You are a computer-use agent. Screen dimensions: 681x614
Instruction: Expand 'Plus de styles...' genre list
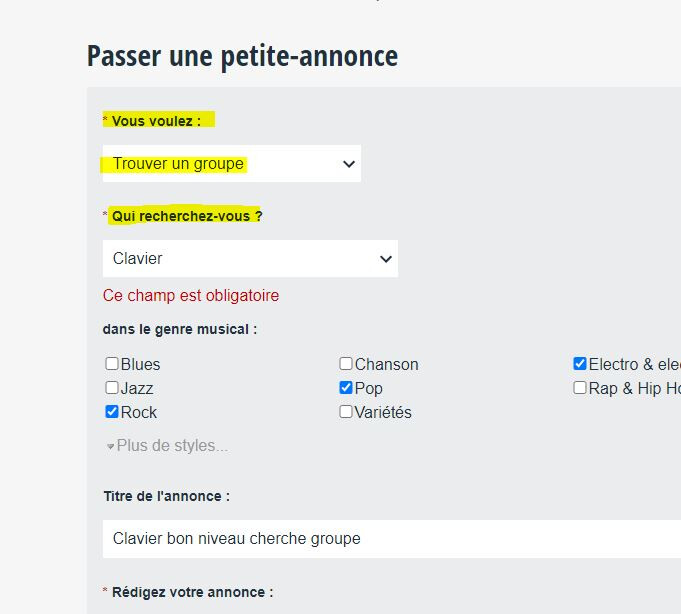coord(171,446)
